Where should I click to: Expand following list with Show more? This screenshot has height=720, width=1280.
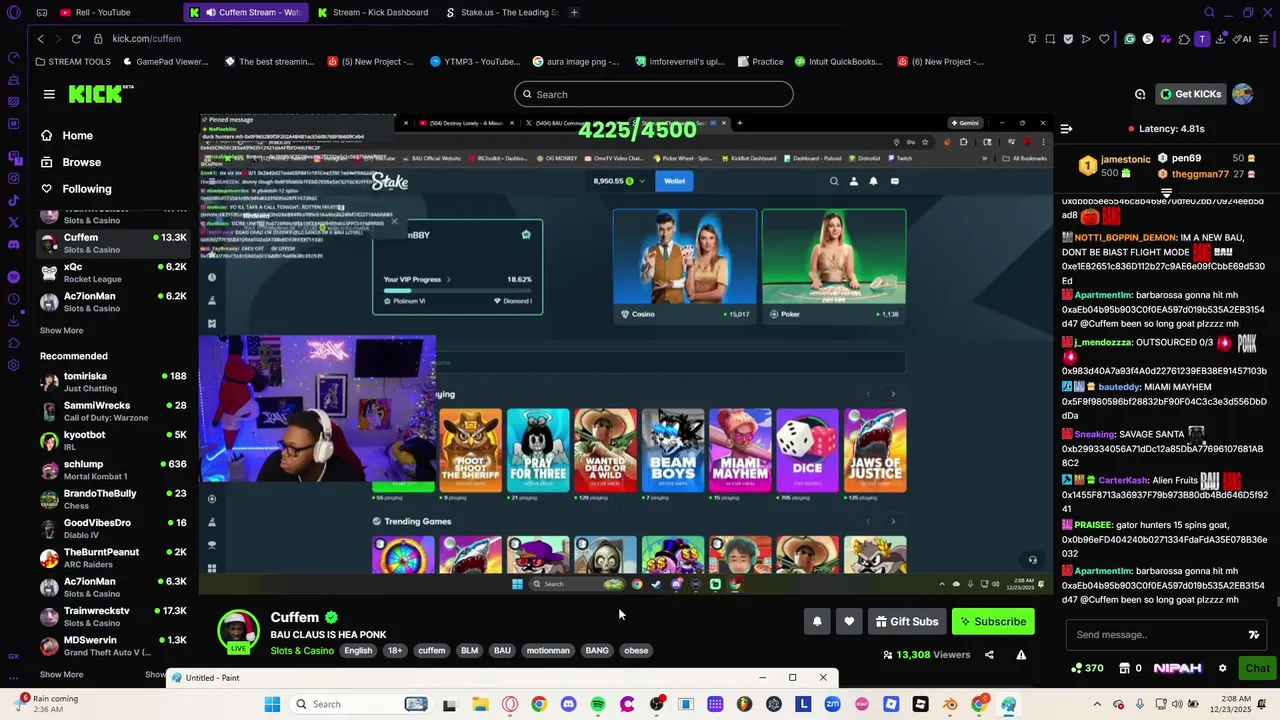(61, 330)
